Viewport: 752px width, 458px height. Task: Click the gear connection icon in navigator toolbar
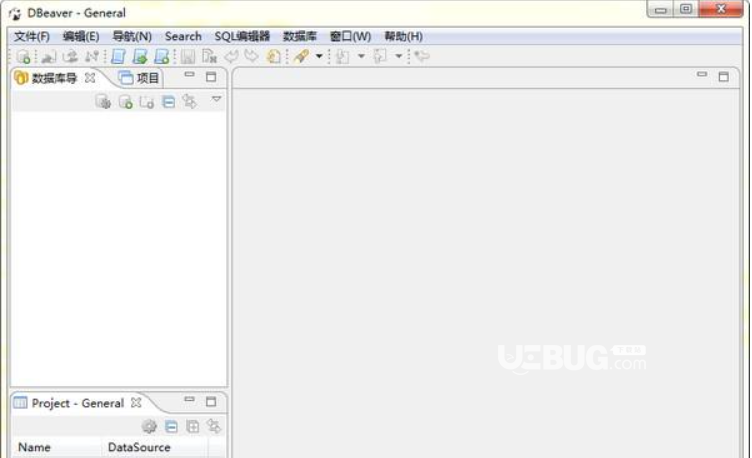coord(103,102)
